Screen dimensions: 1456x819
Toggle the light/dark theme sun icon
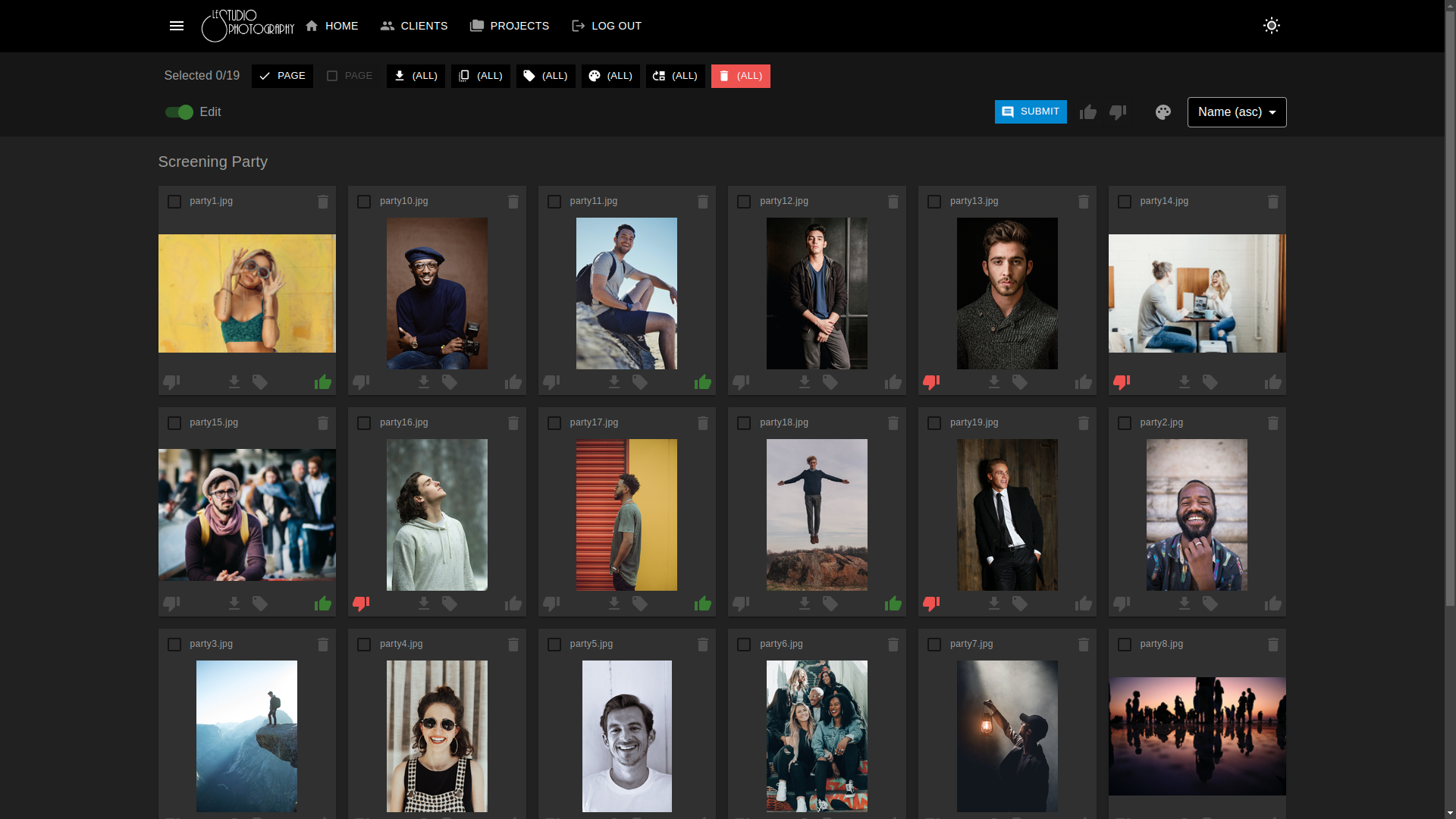1272,26
